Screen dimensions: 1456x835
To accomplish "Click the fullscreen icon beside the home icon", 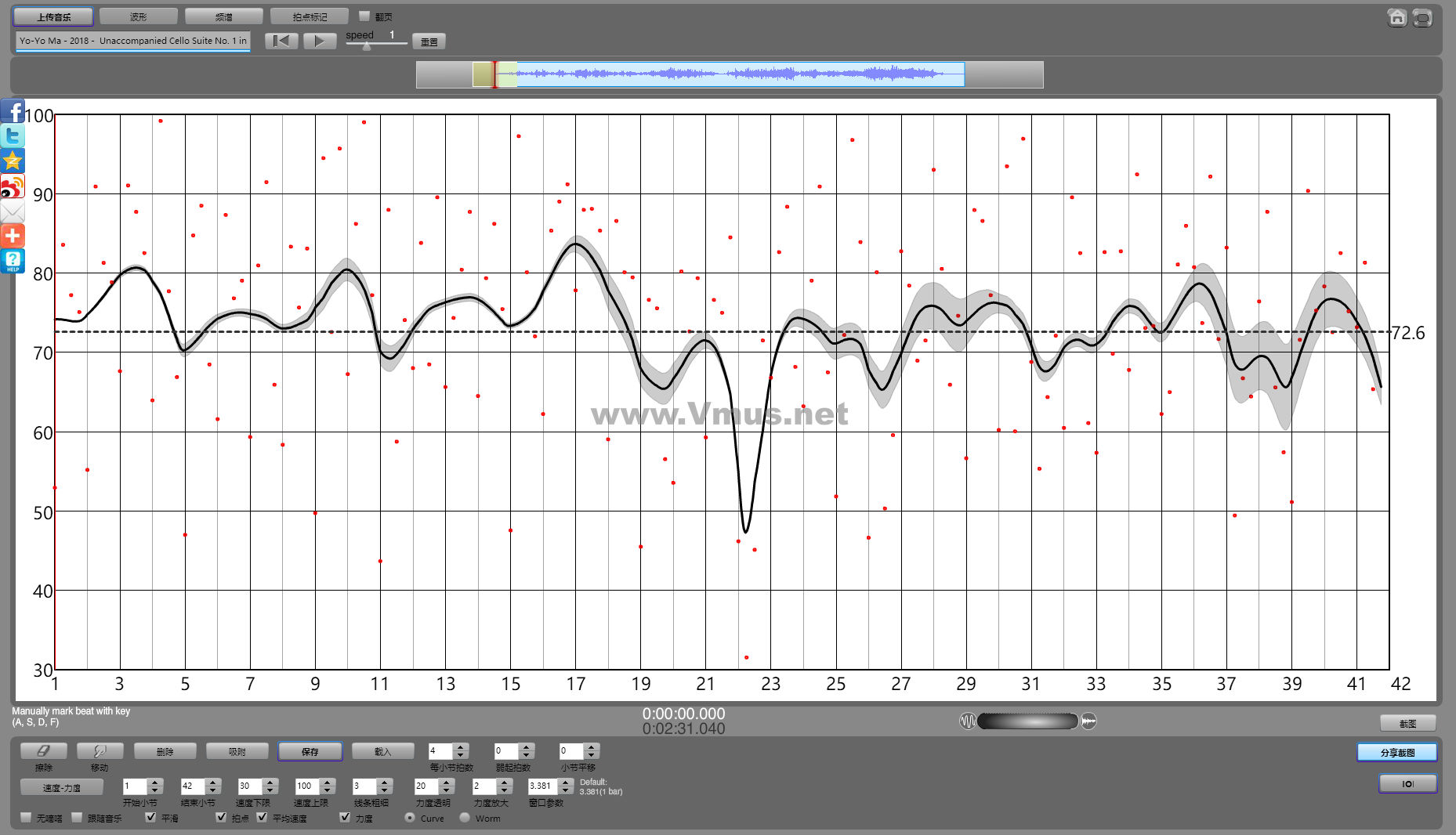I will 1422,17.
